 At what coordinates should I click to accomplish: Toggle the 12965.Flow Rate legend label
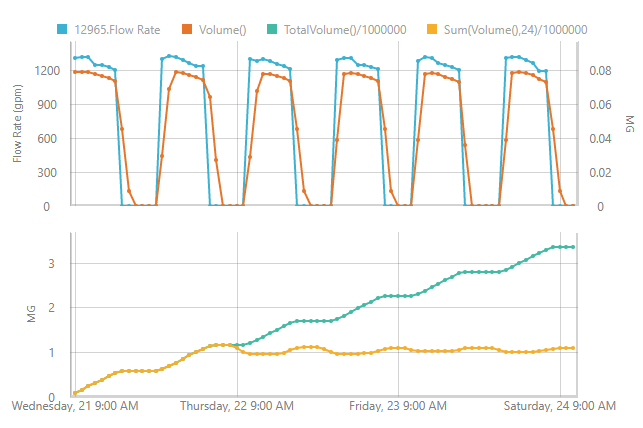click(x=117, y=30)
